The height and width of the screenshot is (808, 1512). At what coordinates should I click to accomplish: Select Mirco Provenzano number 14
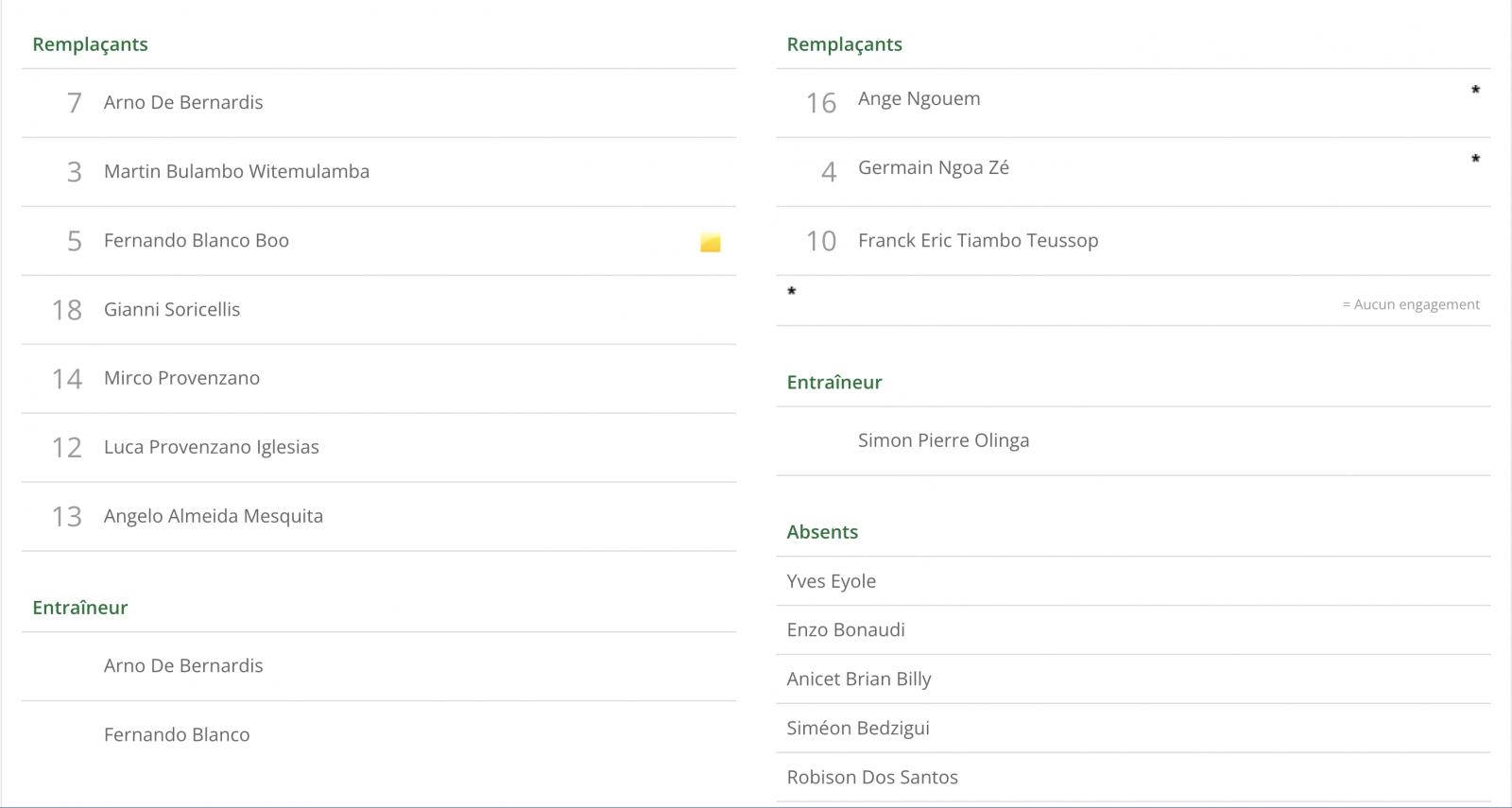tap(181, 378)
